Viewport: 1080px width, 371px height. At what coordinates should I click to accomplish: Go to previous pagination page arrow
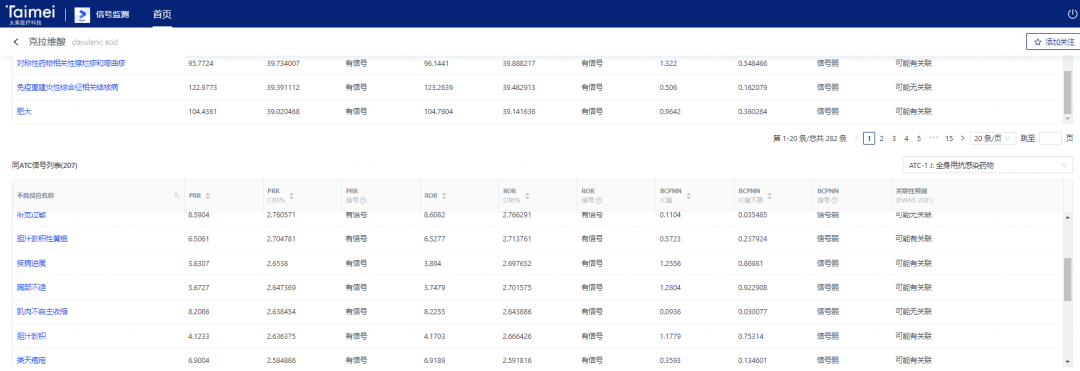click(857, 138)
